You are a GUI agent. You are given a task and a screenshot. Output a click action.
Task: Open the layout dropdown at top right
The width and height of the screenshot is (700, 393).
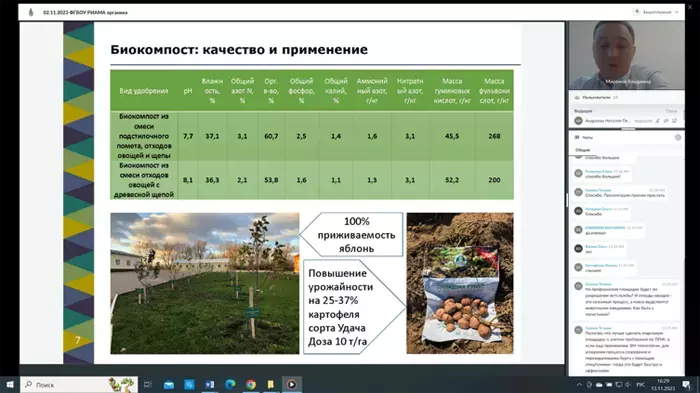point(657,12)
